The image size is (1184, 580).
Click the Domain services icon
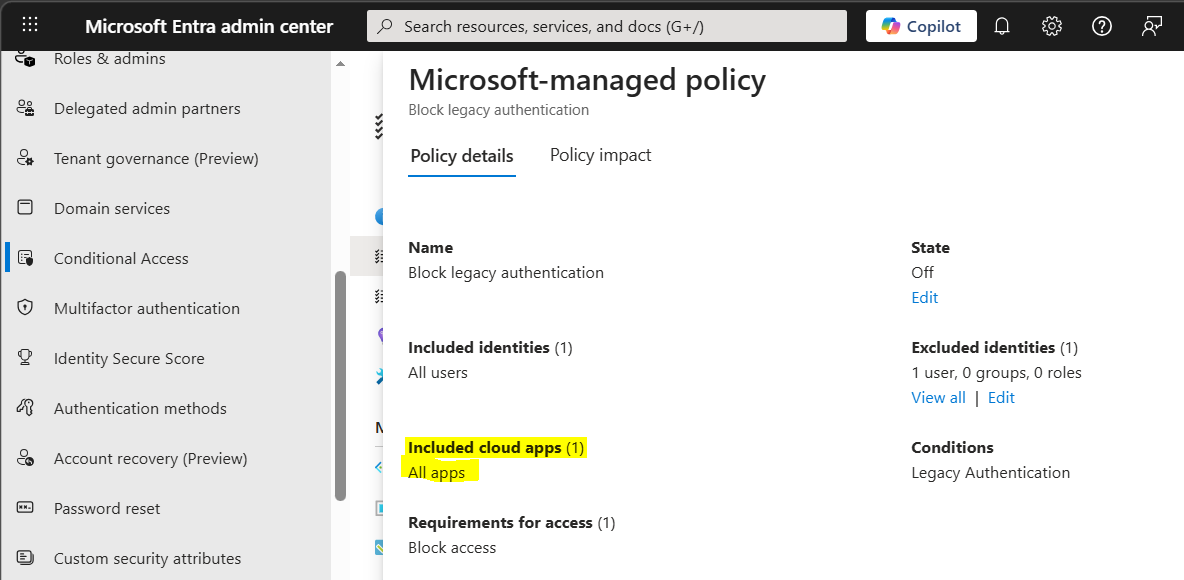click(26, 208)
